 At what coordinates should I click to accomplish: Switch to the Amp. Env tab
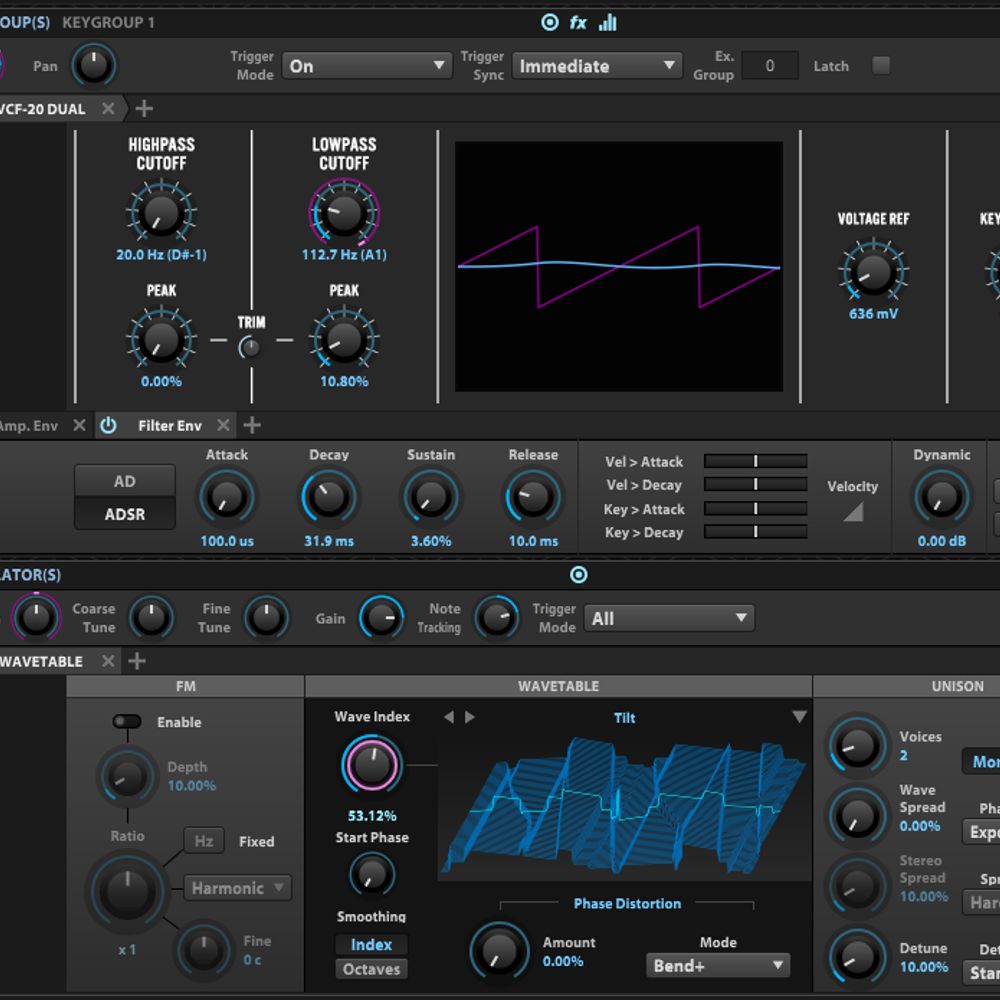29,425
